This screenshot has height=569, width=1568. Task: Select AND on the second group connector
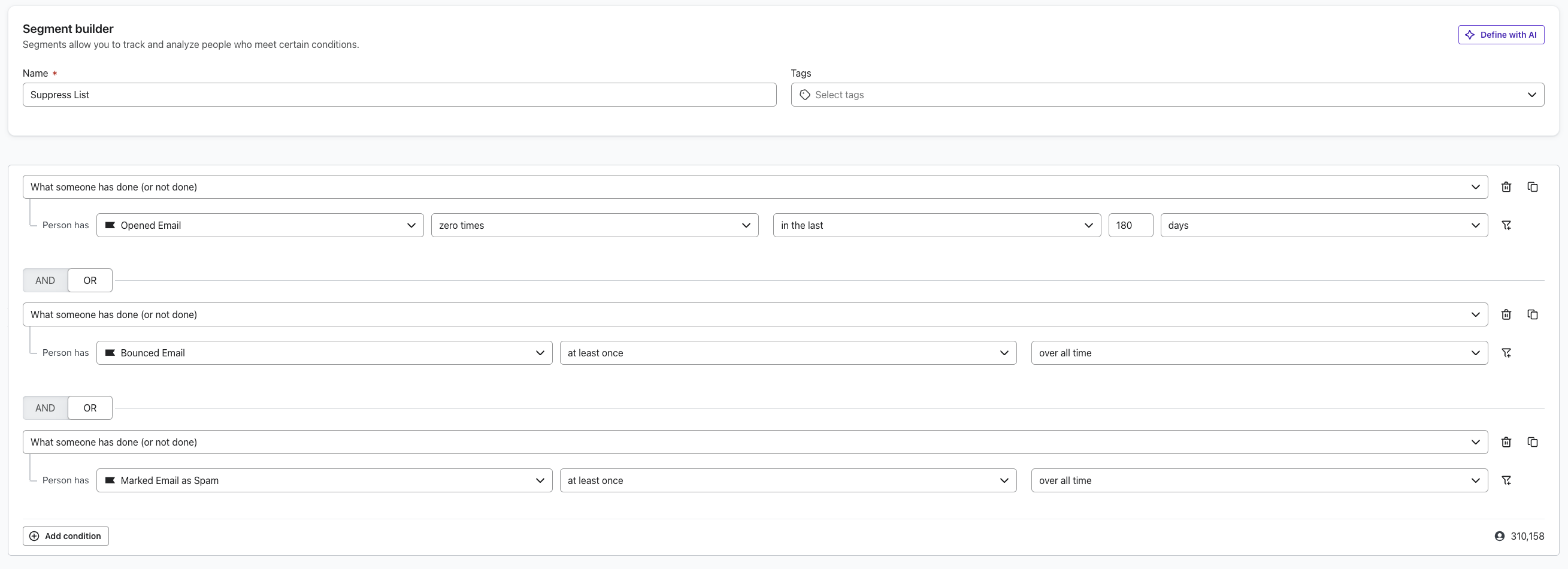(x=44, y=408)
